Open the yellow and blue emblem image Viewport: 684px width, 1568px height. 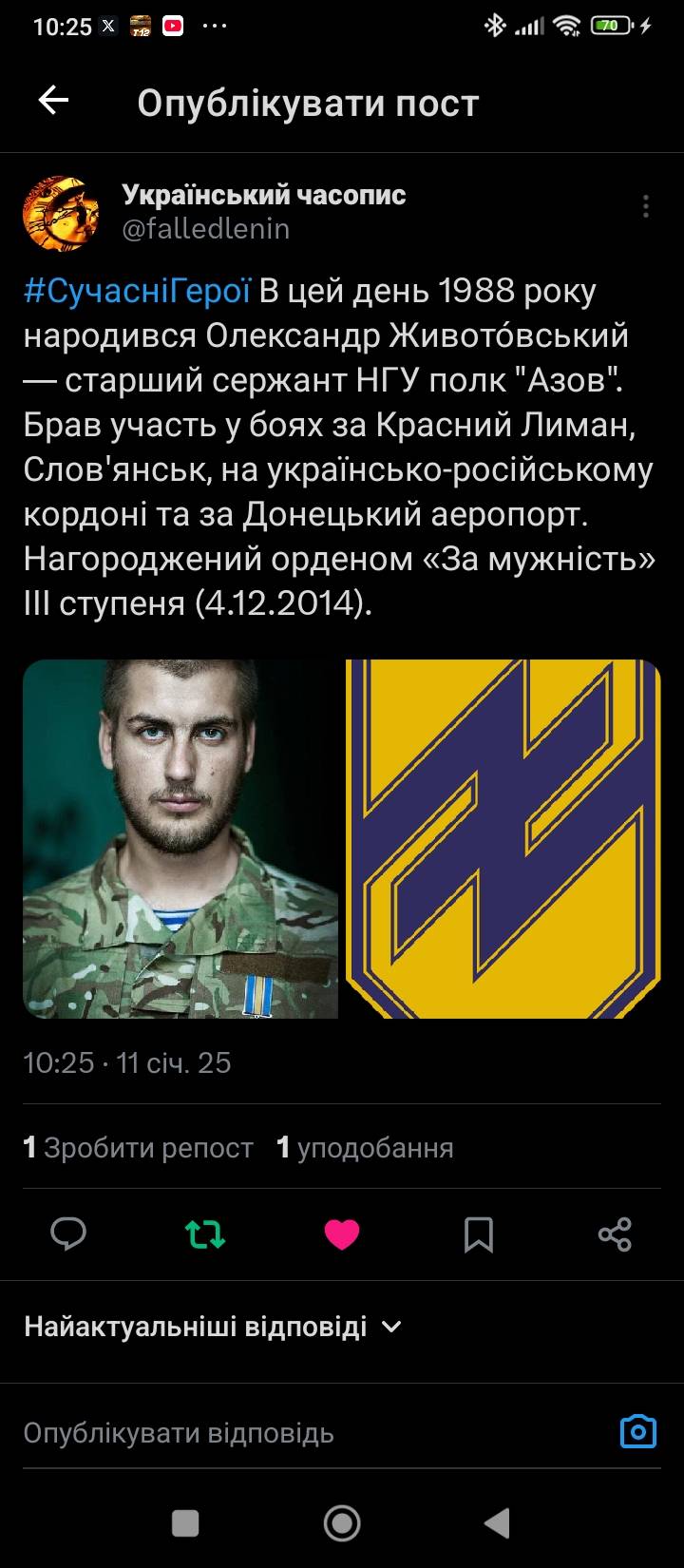(x=503, y=839)
